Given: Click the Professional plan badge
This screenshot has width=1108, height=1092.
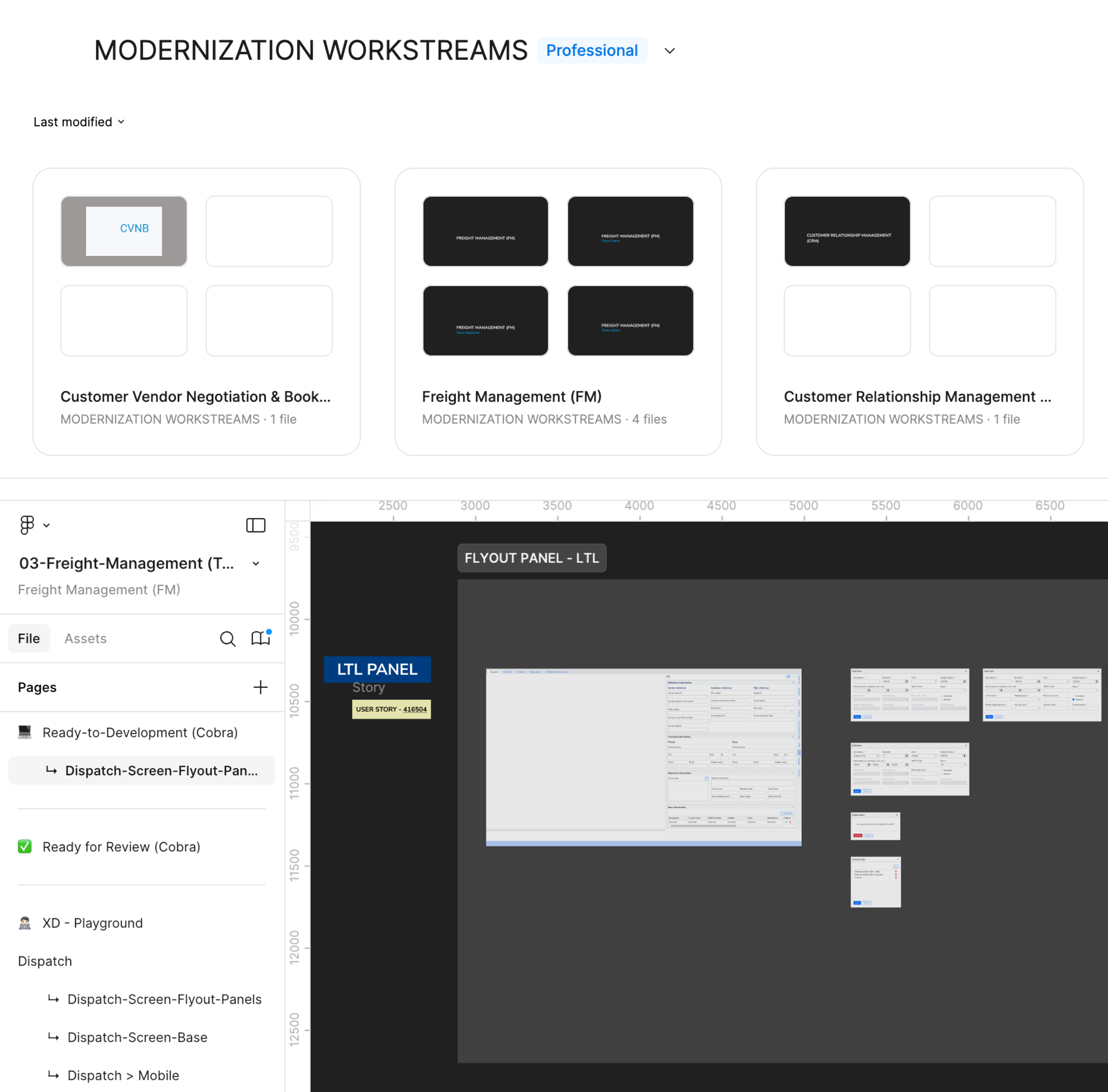Looking at the screenshot, I should 592,51.
